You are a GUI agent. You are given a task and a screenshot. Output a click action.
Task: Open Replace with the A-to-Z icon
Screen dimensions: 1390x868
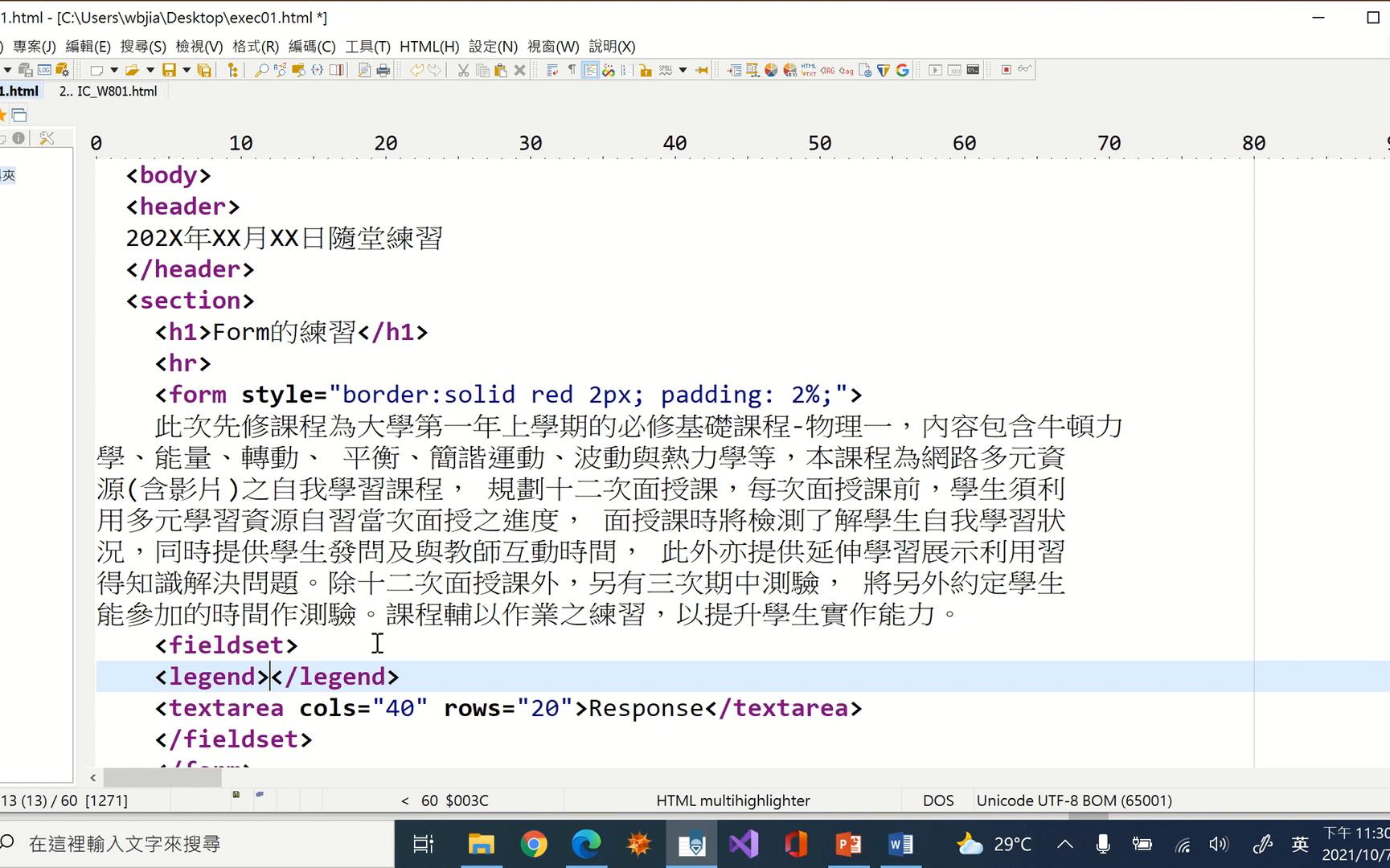coord(280,70)
